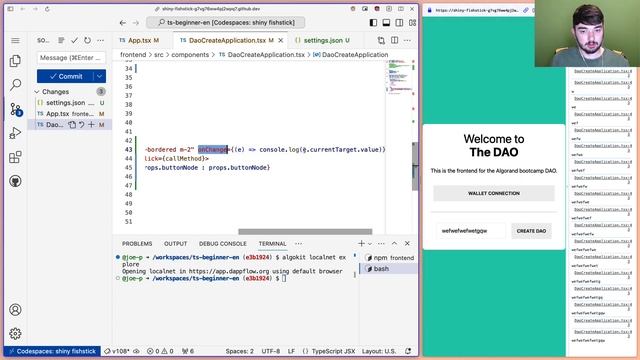Close the DaoCreateApplication.tsx tab
Image resolution: width=640 pixels, height=360 pixels.
tap(280, 40)
